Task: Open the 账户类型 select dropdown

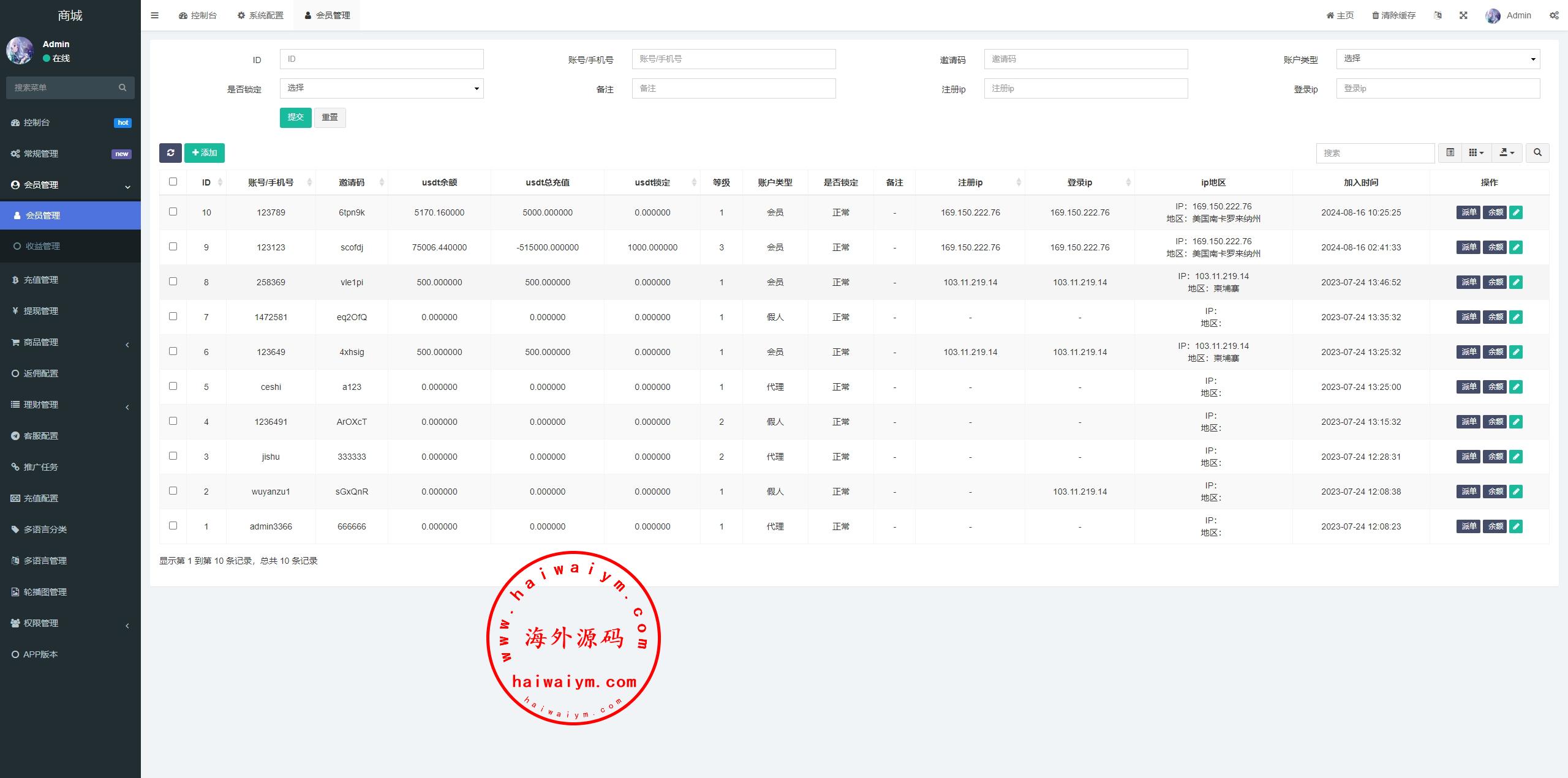Action: [1438, 59]
